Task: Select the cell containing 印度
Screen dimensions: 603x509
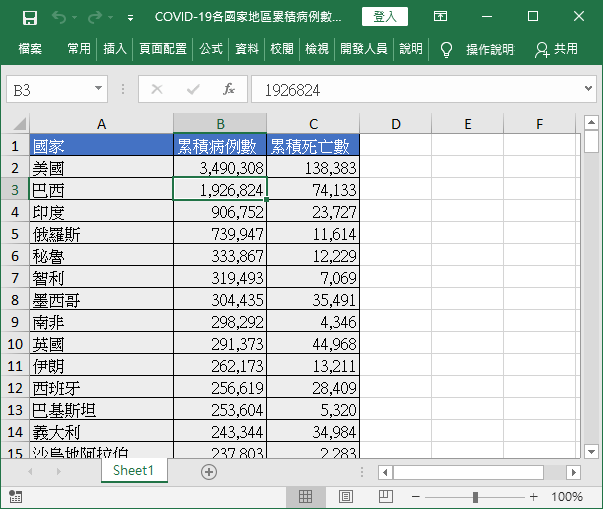Action: tap(102, 211)
